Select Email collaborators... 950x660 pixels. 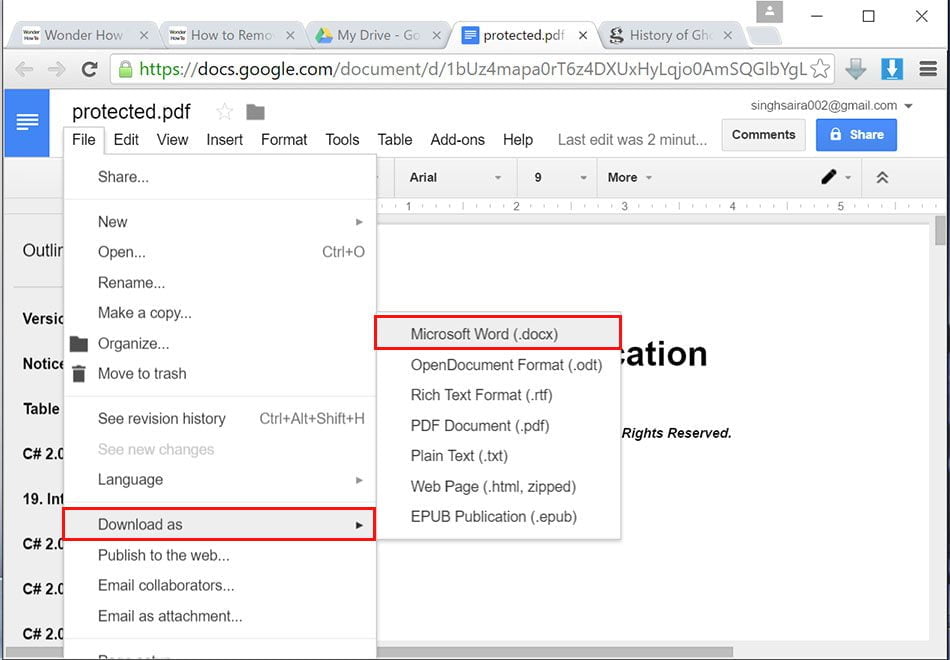(220, 585)
